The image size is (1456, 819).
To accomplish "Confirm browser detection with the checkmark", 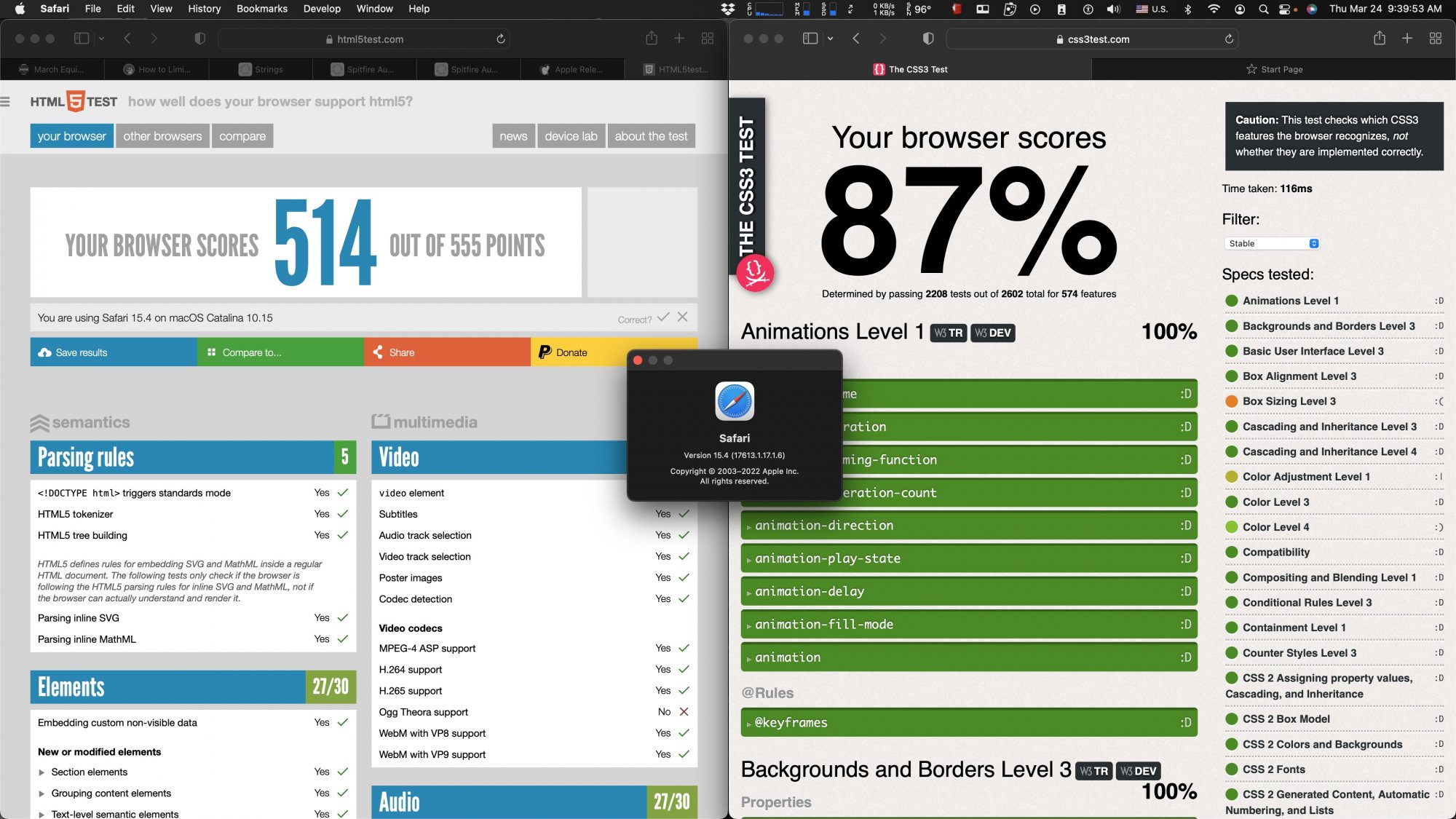I will click(x=663, y=317).
